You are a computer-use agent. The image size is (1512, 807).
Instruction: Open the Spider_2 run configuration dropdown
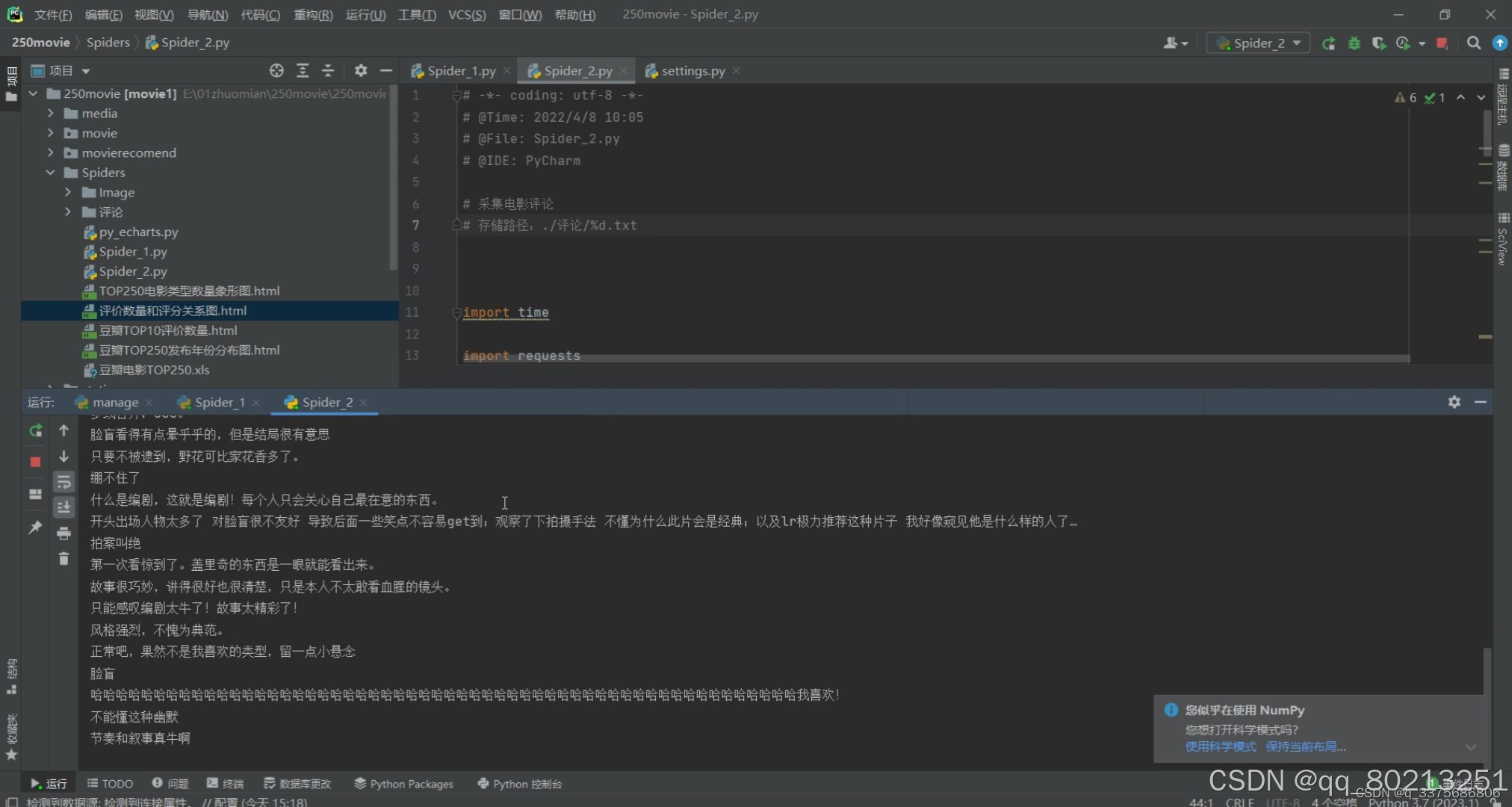pos(1258,43)
